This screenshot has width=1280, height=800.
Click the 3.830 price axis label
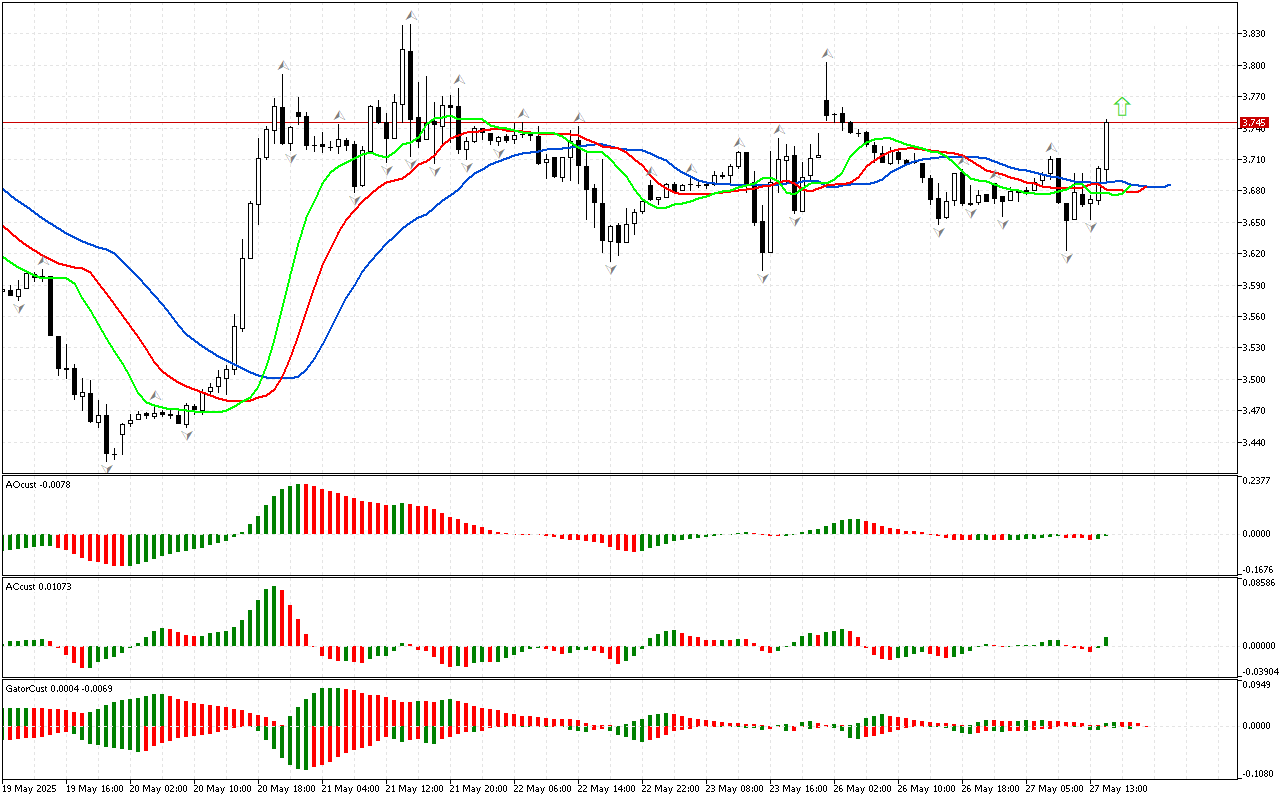1252,34
